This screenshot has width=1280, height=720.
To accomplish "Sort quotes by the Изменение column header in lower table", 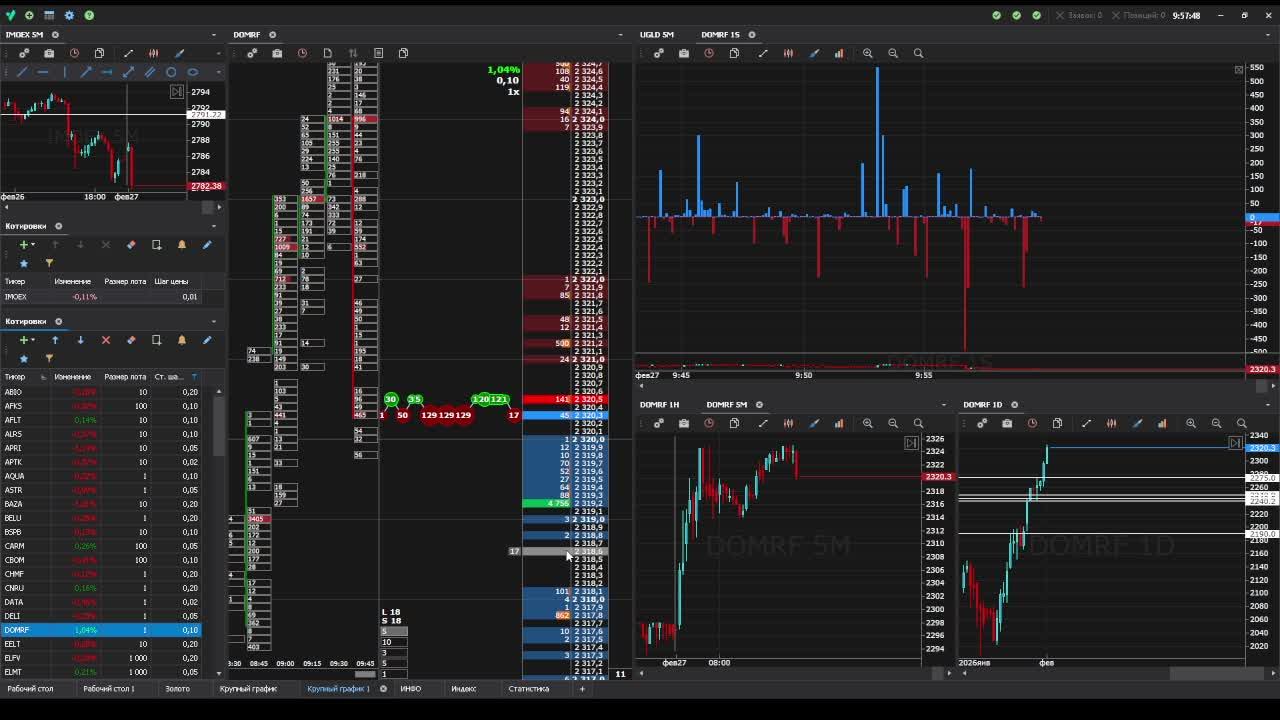I will point(73,377).
